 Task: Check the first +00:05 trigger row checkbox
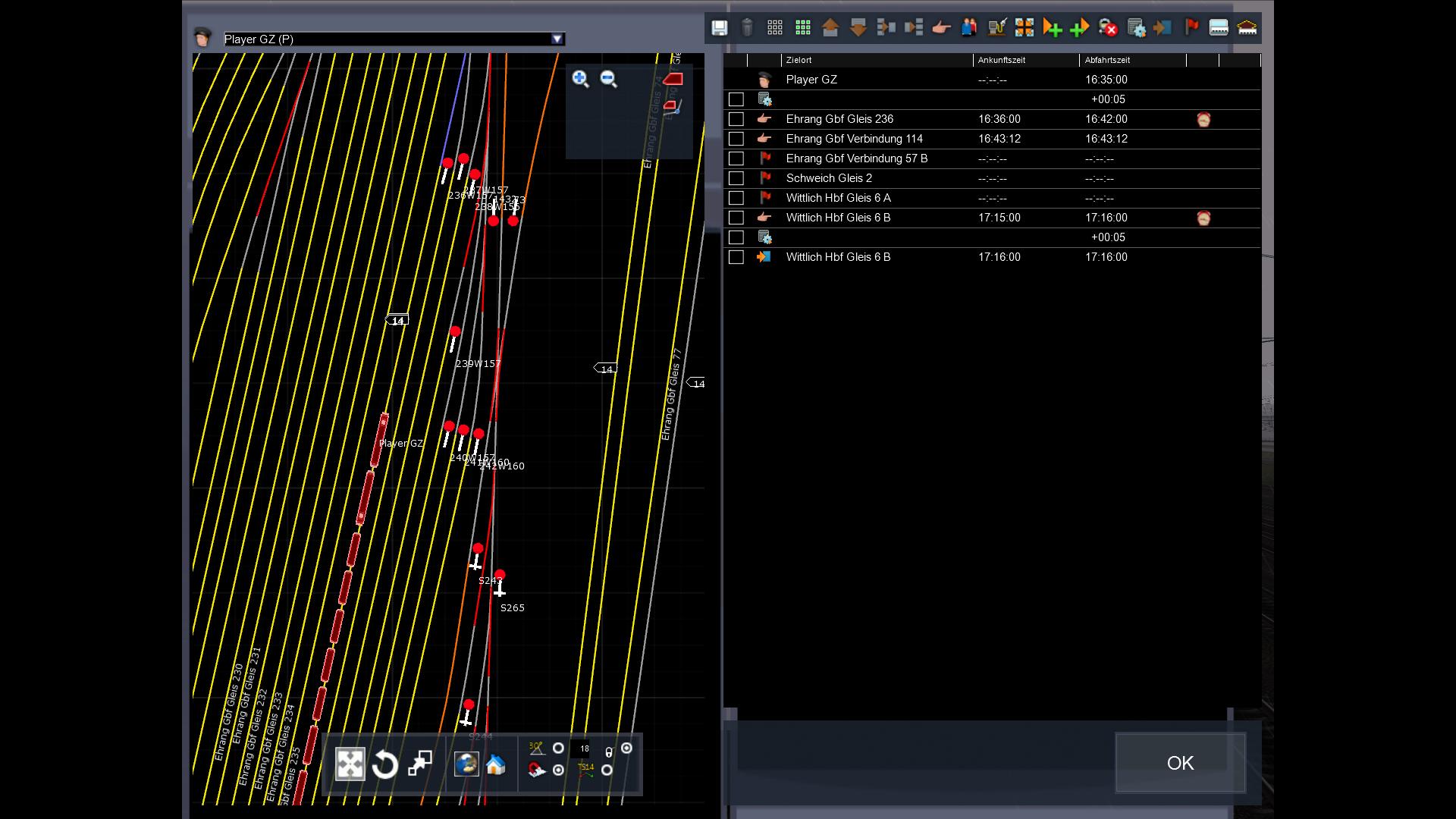[736, 99]
